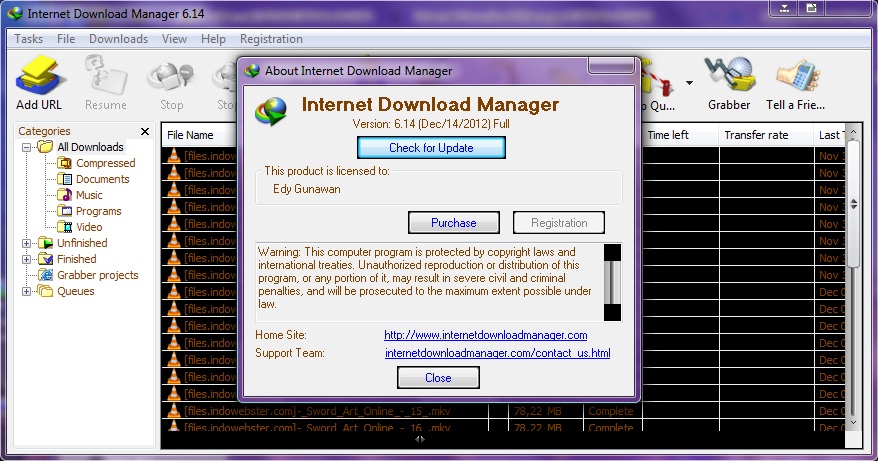Click the Unfinished folder icon
The image size is (878, 461).
pos(45,243)
